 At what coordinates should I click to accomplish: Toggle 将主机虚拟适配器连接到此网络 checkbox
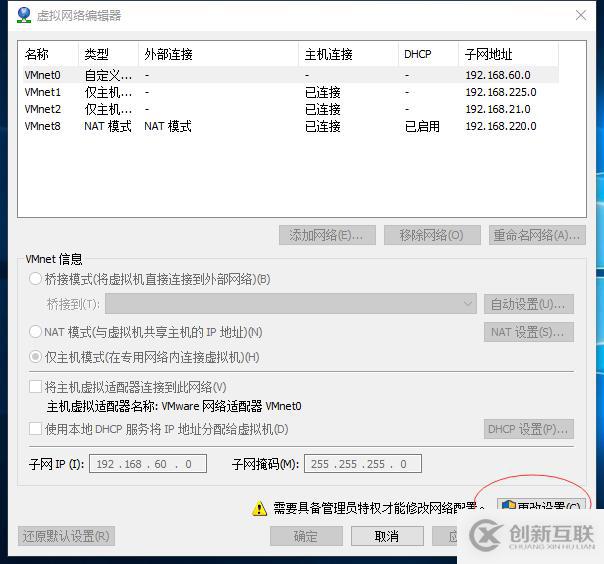tap(35, 387)
